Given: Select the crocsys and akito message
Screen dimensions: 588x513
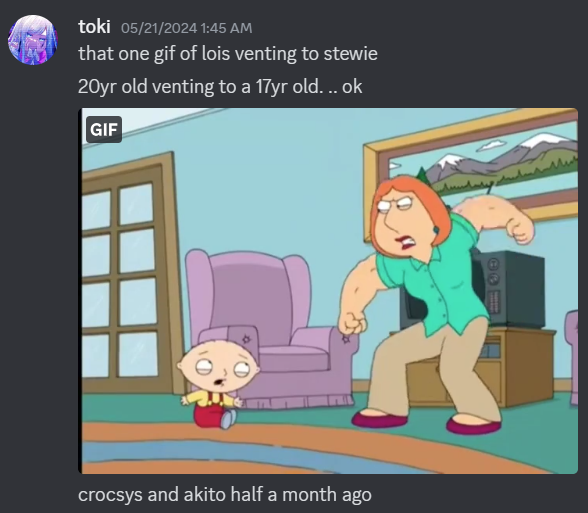Looking at the screenshot, I should pos(225,494).
